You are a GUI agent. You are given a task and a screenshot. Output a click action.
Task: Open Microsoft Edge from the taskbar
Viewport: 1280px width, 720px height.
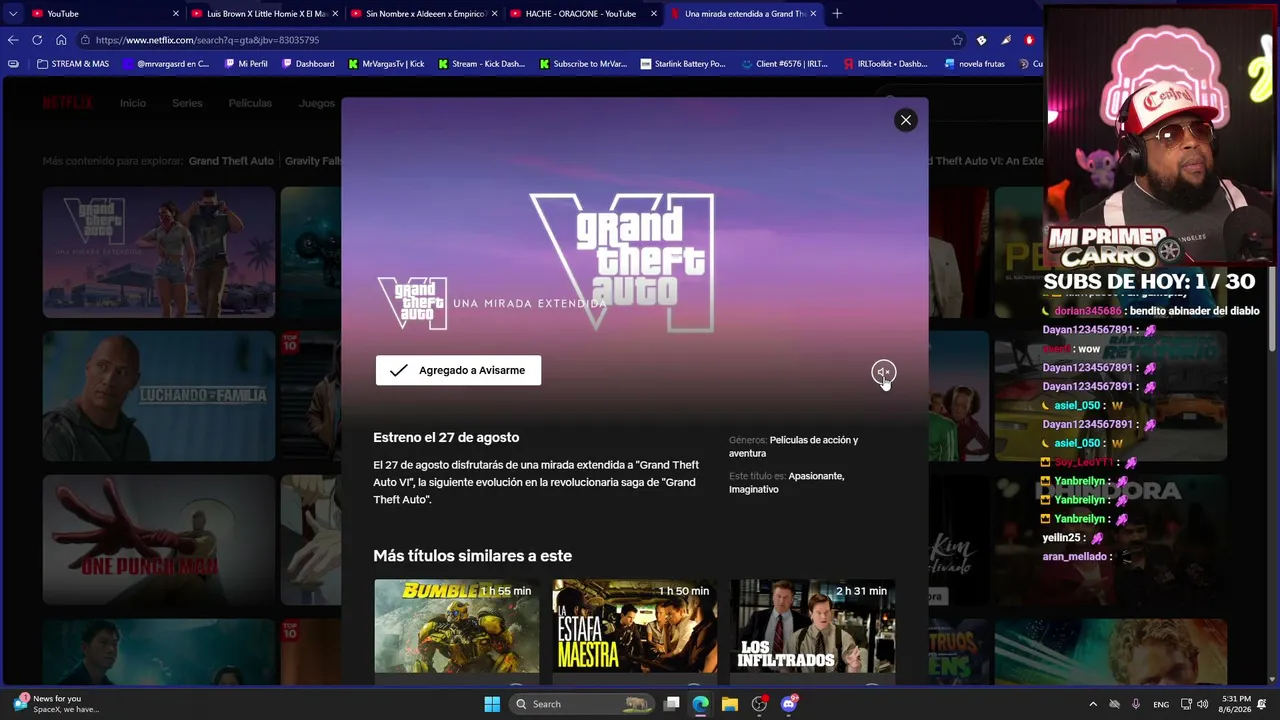click(701, 704)
